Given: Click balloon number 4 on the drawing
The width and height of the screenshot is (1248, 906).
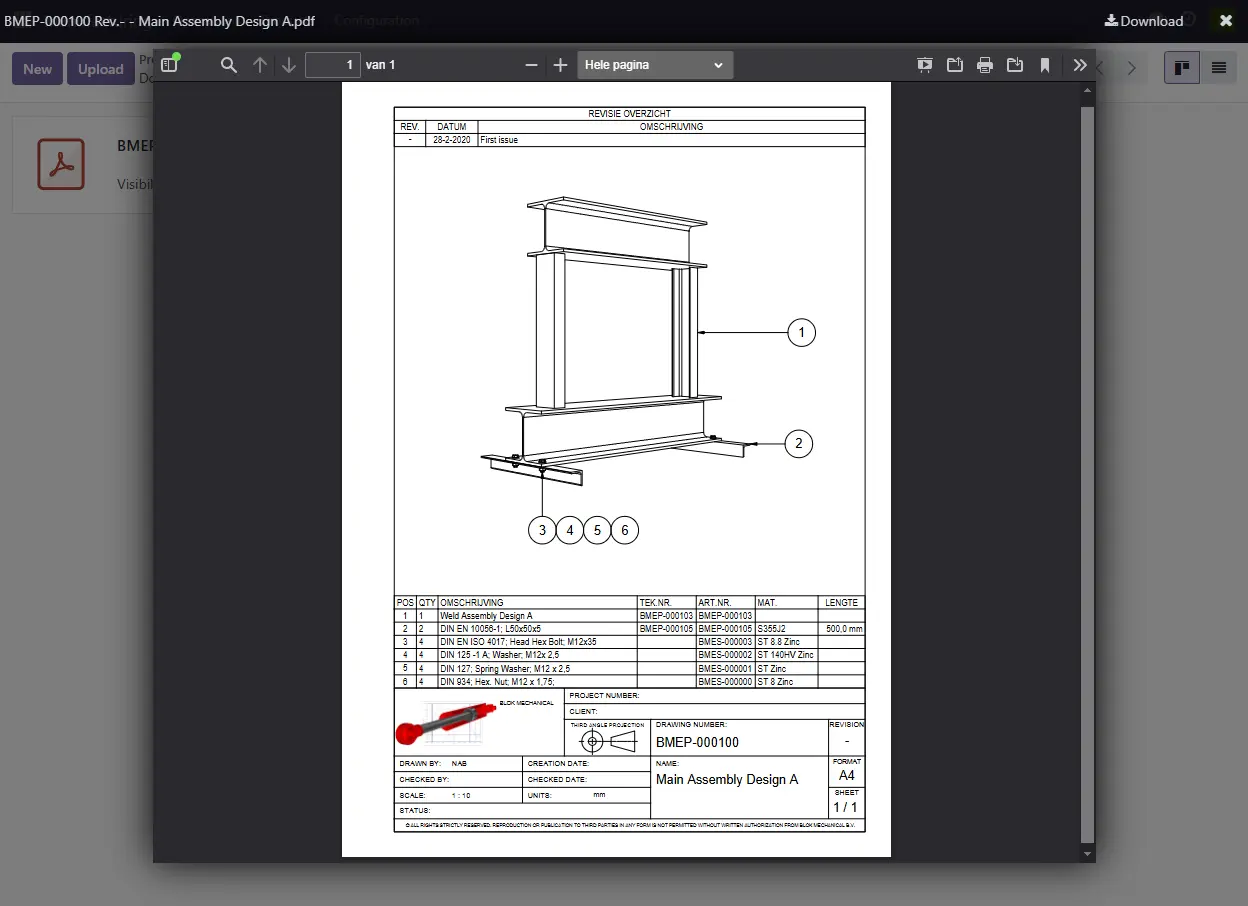Looking at the screenshot, I should click(x=570, y=530).
